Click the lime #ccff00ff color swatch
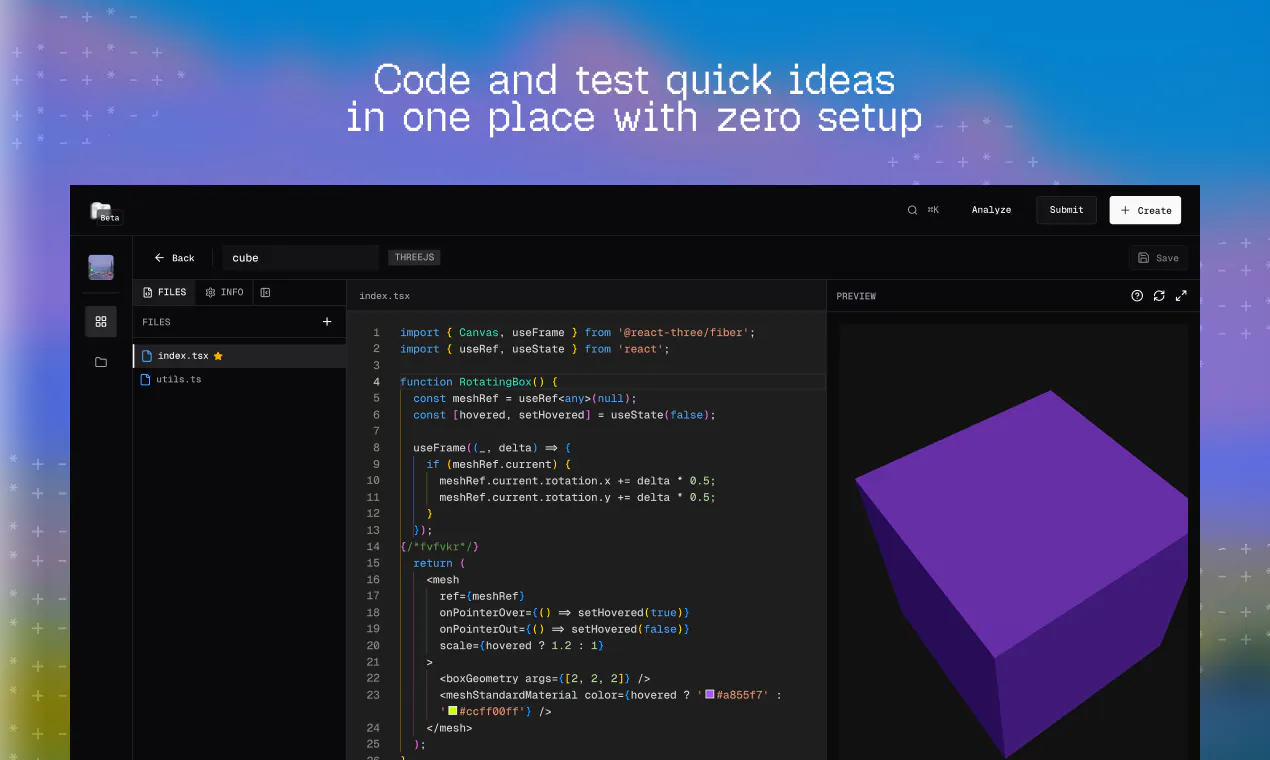 [453, 711]
